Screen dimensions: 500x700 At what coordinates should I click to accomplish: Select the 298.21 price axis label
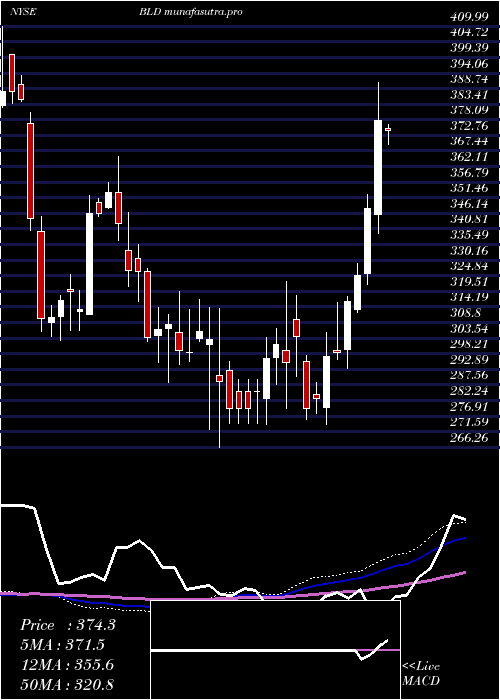click(468, 344)
